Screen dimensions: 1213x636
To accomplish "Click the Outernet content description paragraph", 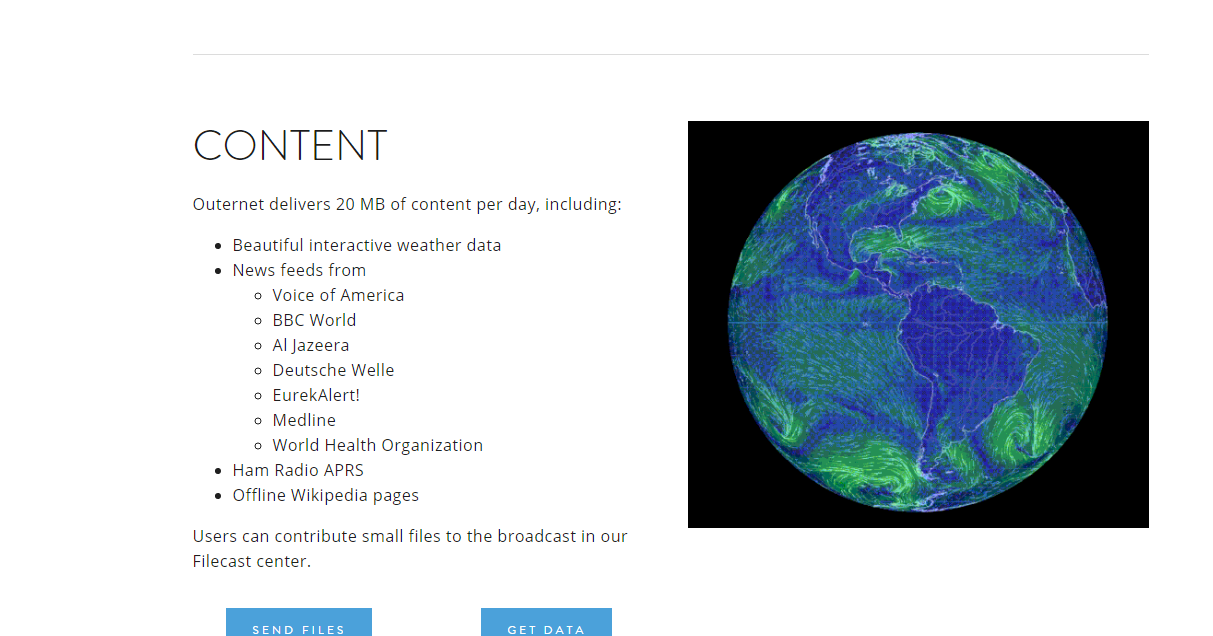I will coord(406,204).
